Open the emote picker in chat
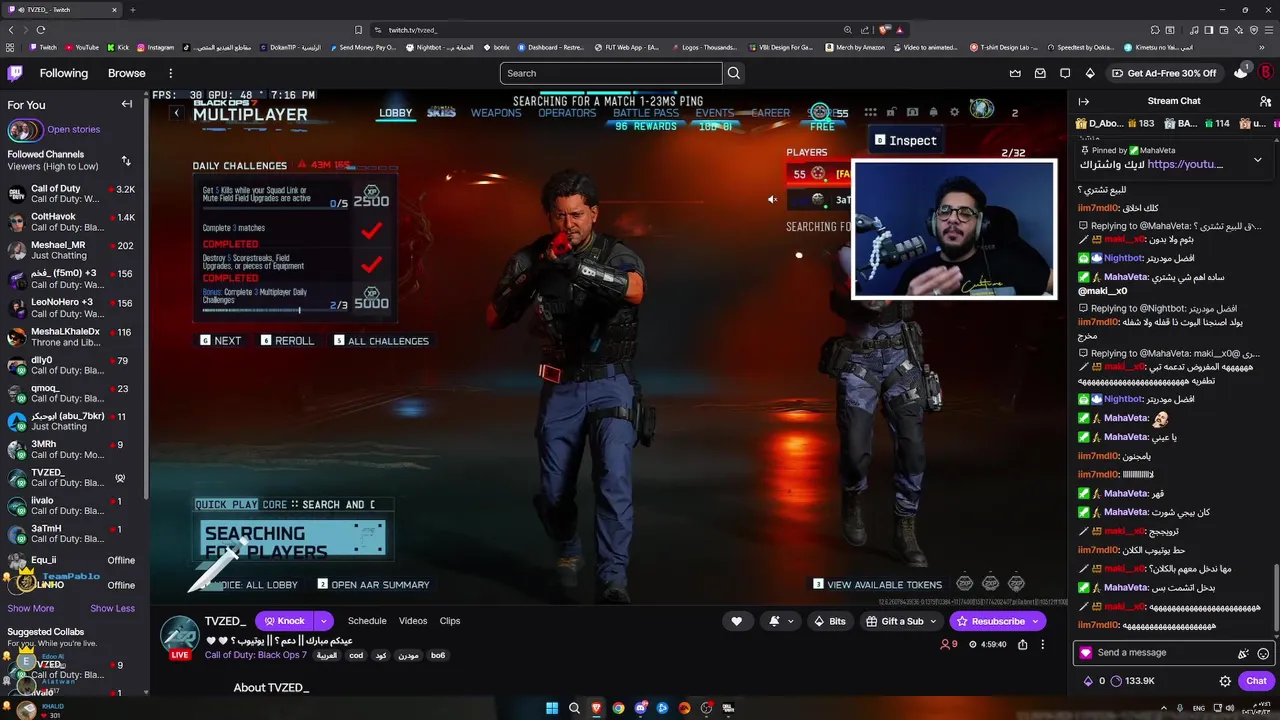 tap(1263, 653)
